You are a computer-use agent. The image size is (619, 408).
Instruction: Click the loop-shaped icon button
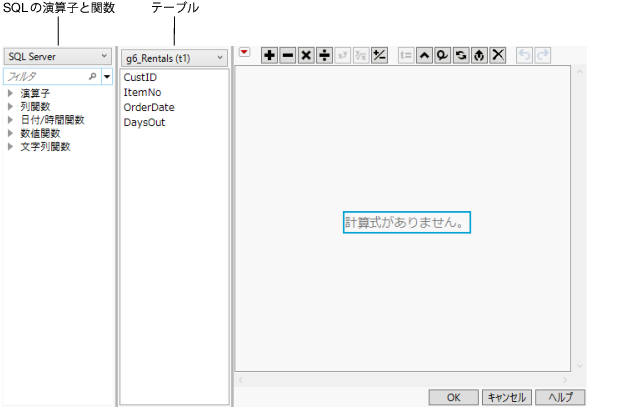443,55
